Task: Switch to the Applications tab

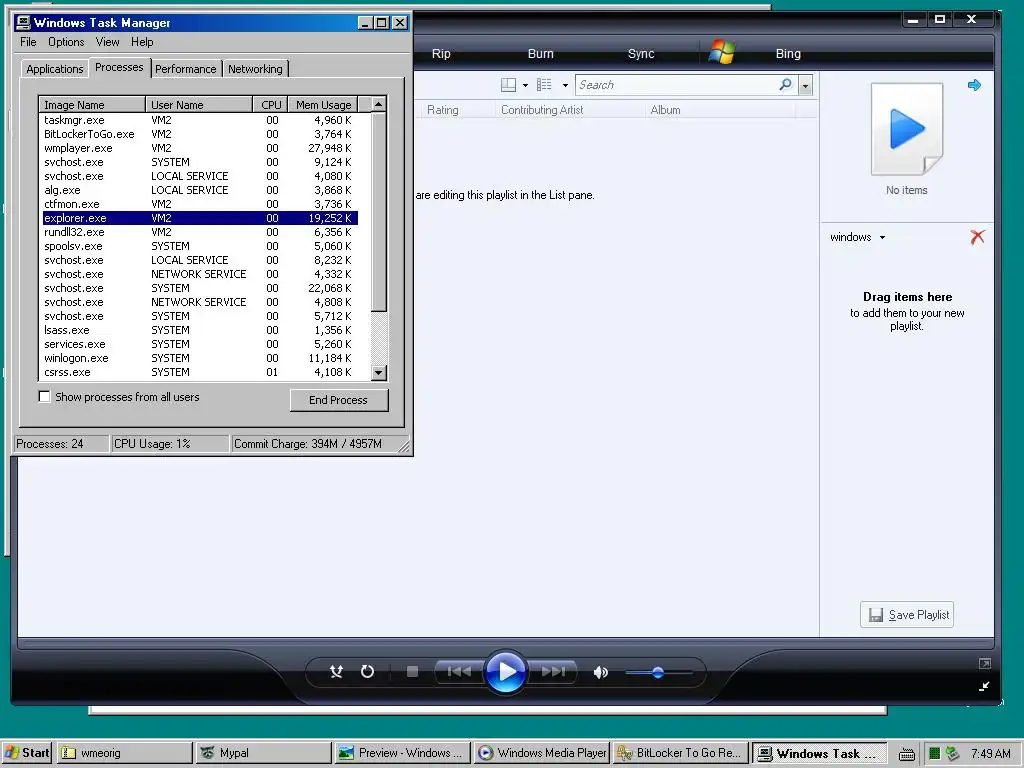Action: click(54, 69)
